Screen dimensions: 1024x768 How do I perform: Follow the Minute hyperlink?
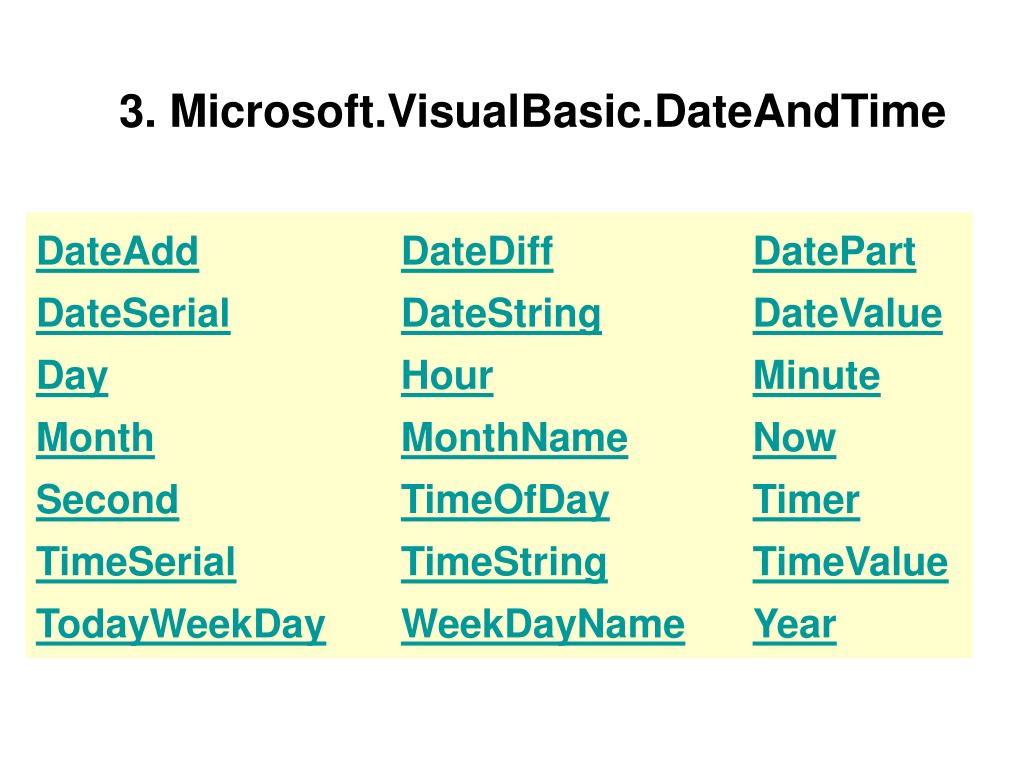[x=816, y=376]
